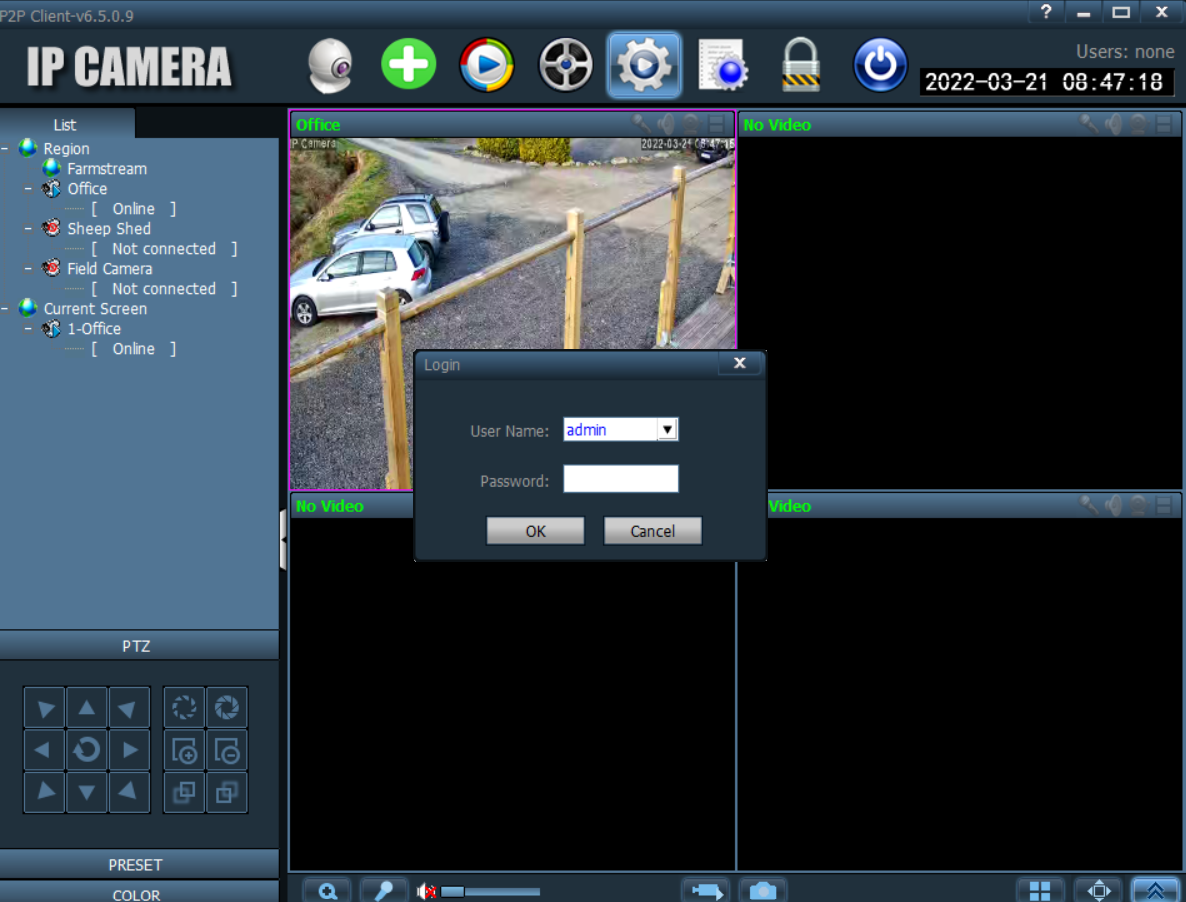Hide the left sidebar with splitter arrow

[283, 539]
